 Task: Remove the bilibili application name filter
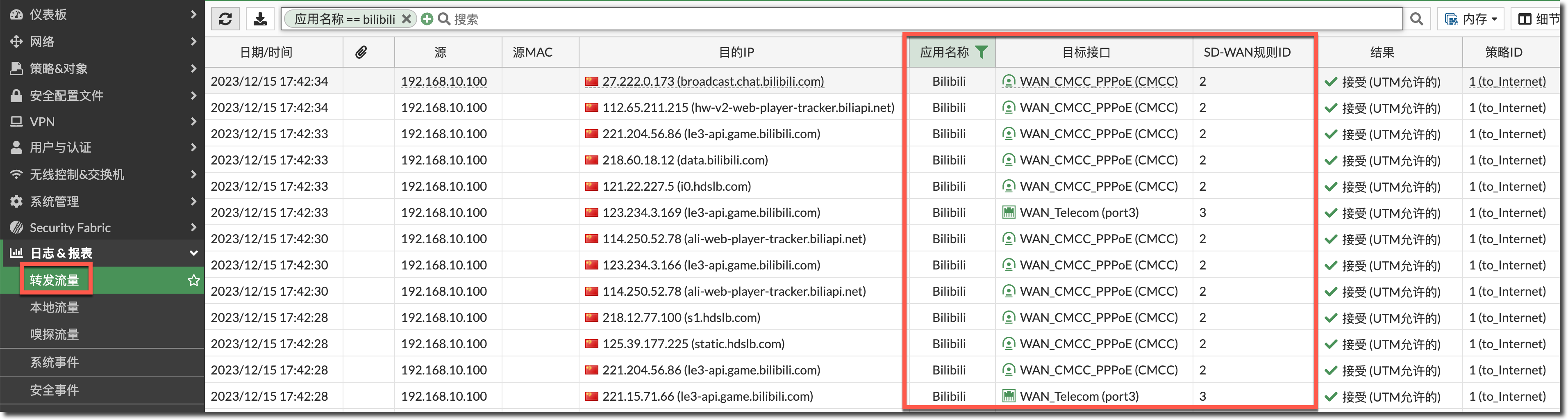click(x=407, y=19)
